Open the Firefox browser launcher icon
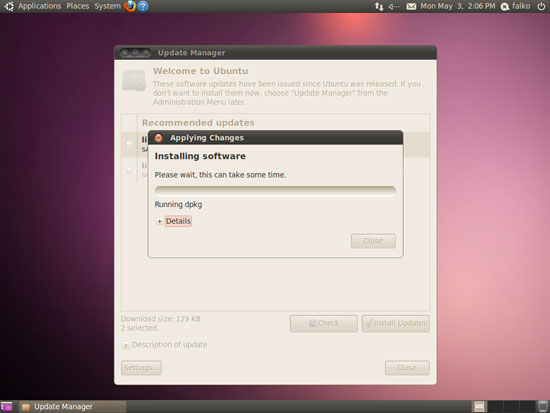Viewport: 550px width, 413px height. 130,6
